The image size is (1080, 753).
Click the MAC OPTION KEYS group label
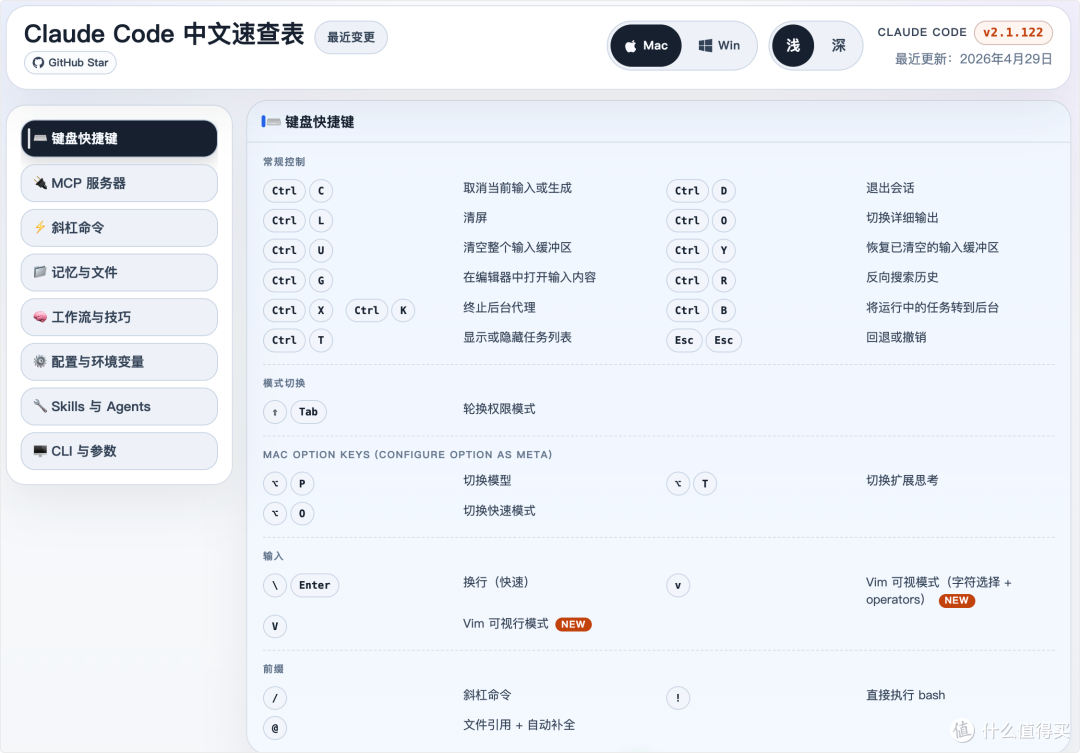pos(407,455)
